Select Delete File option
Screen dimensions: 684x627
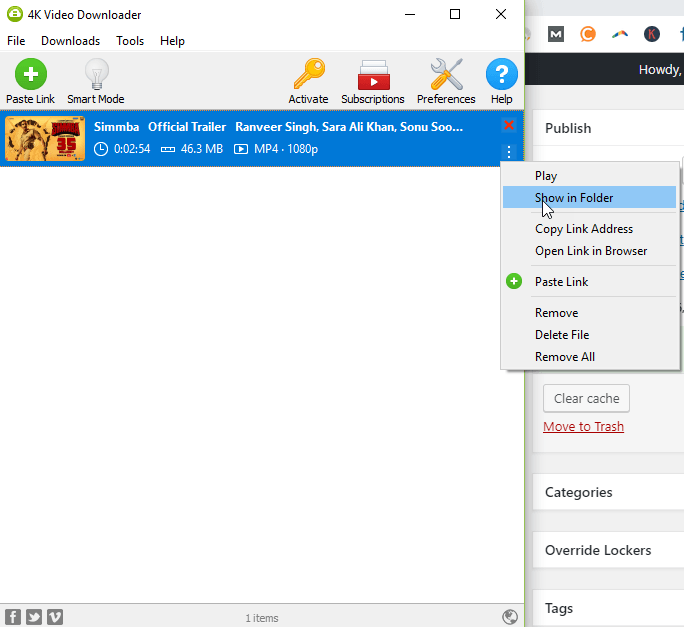(589, 335)
